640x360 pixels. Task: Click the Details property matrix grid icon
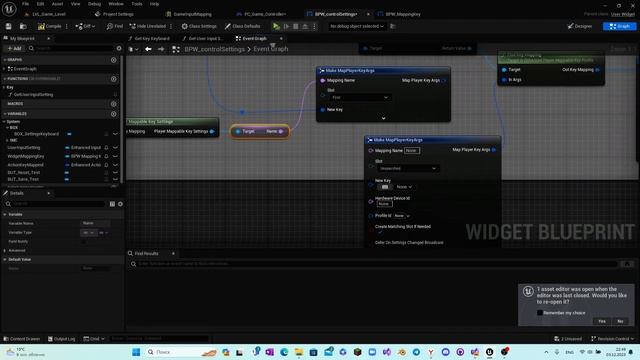click(x=112, y=204)
